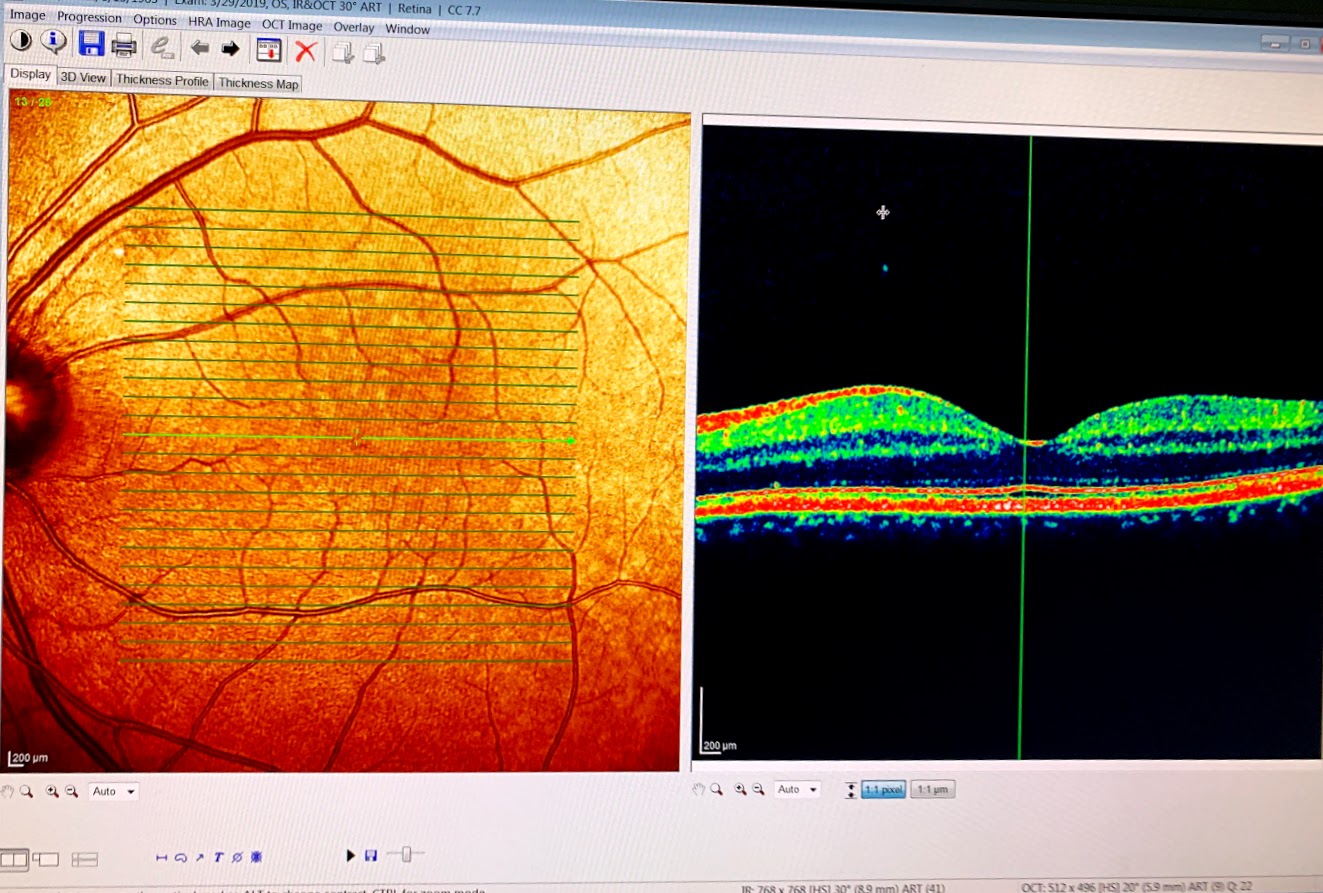Switch to the overlapping windows layout
The width and height of the screenshot is (1323, 893).
46,859
